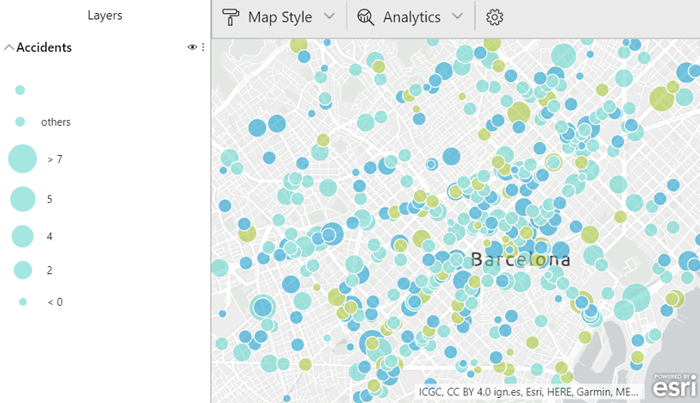Click the Analytics magnifier chart icon
Image resolution: width=700 pixels, height=403 pixels.
(x=365, y=17)
